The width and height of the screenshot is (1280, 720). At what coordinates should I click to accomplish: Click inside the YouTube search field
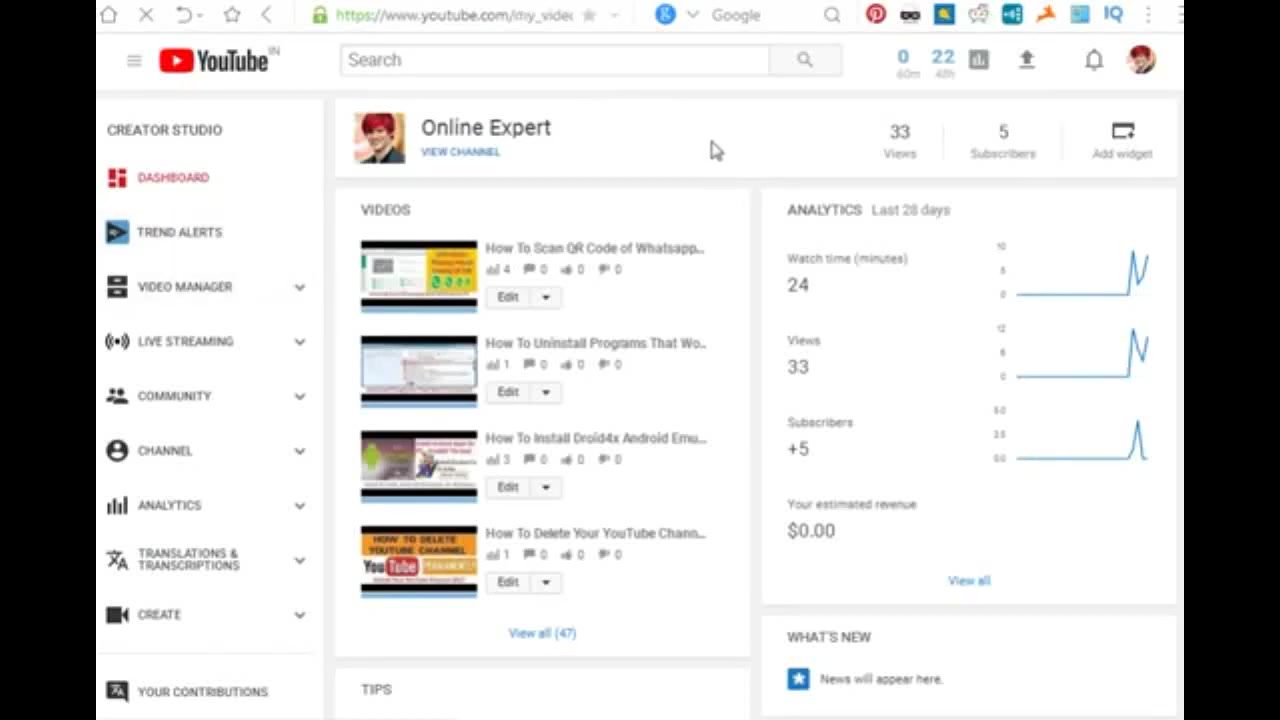click(x=555, y=60)
